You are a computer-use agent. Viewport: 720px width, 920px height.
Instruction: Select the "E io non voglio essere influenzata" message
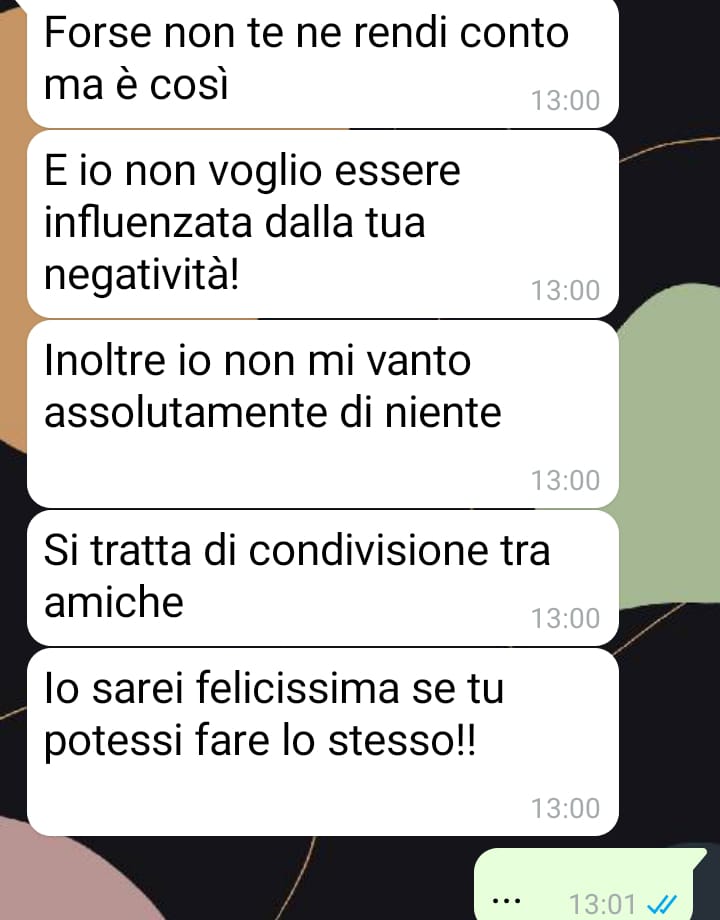tap(323, 224)
